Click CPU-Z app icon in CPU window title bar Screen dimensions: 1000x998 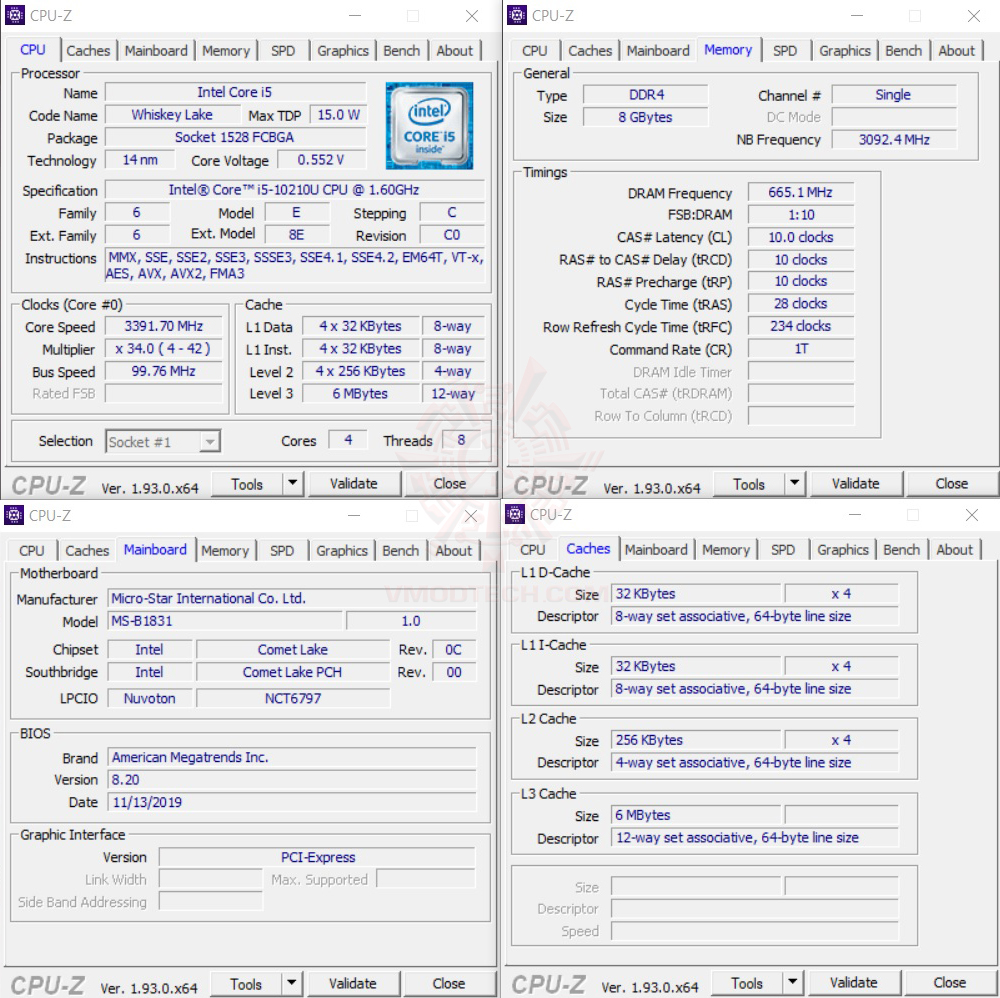tap(14, 15)
